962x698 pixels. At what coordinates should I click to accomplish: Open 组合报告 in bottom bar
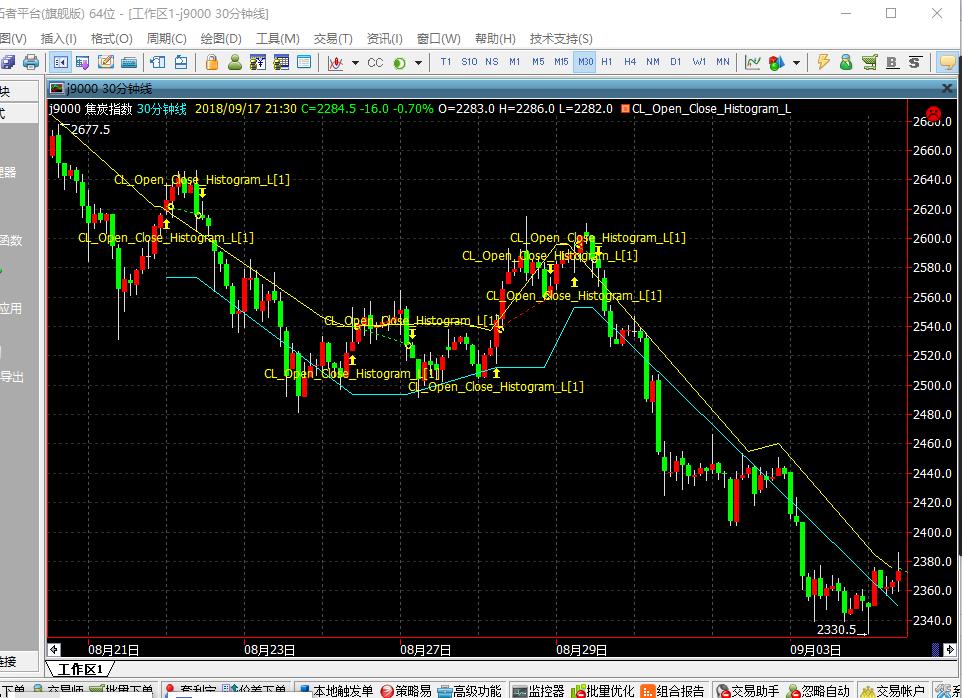coord(672,691)
